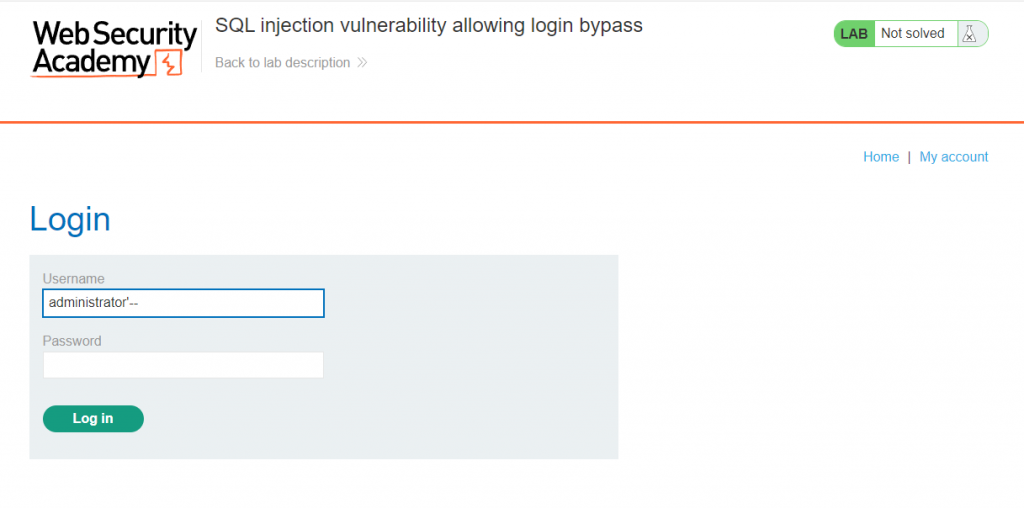
Task: Click the double chevron after lab description
Action: (362, 63)
